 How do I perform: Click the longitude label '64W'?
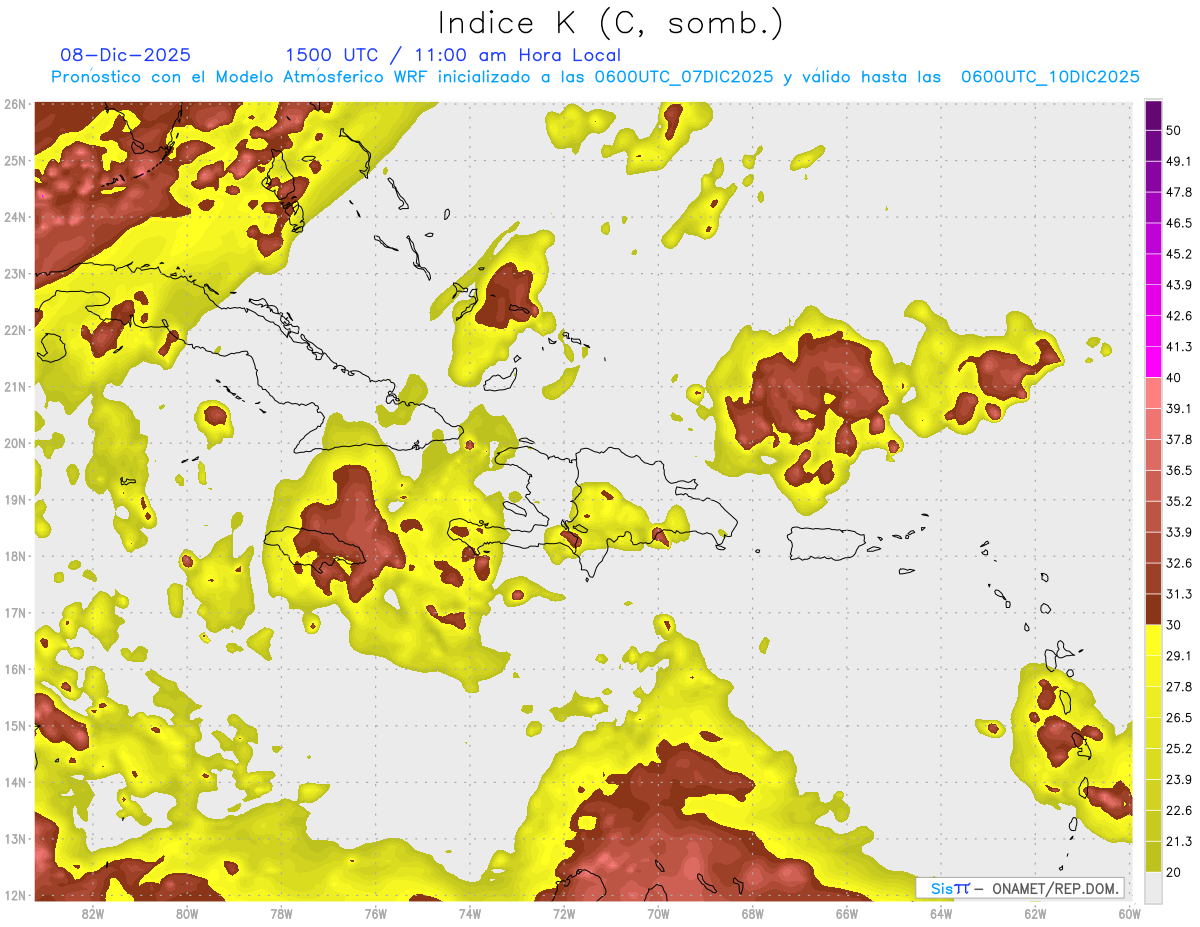pos(941,914)
